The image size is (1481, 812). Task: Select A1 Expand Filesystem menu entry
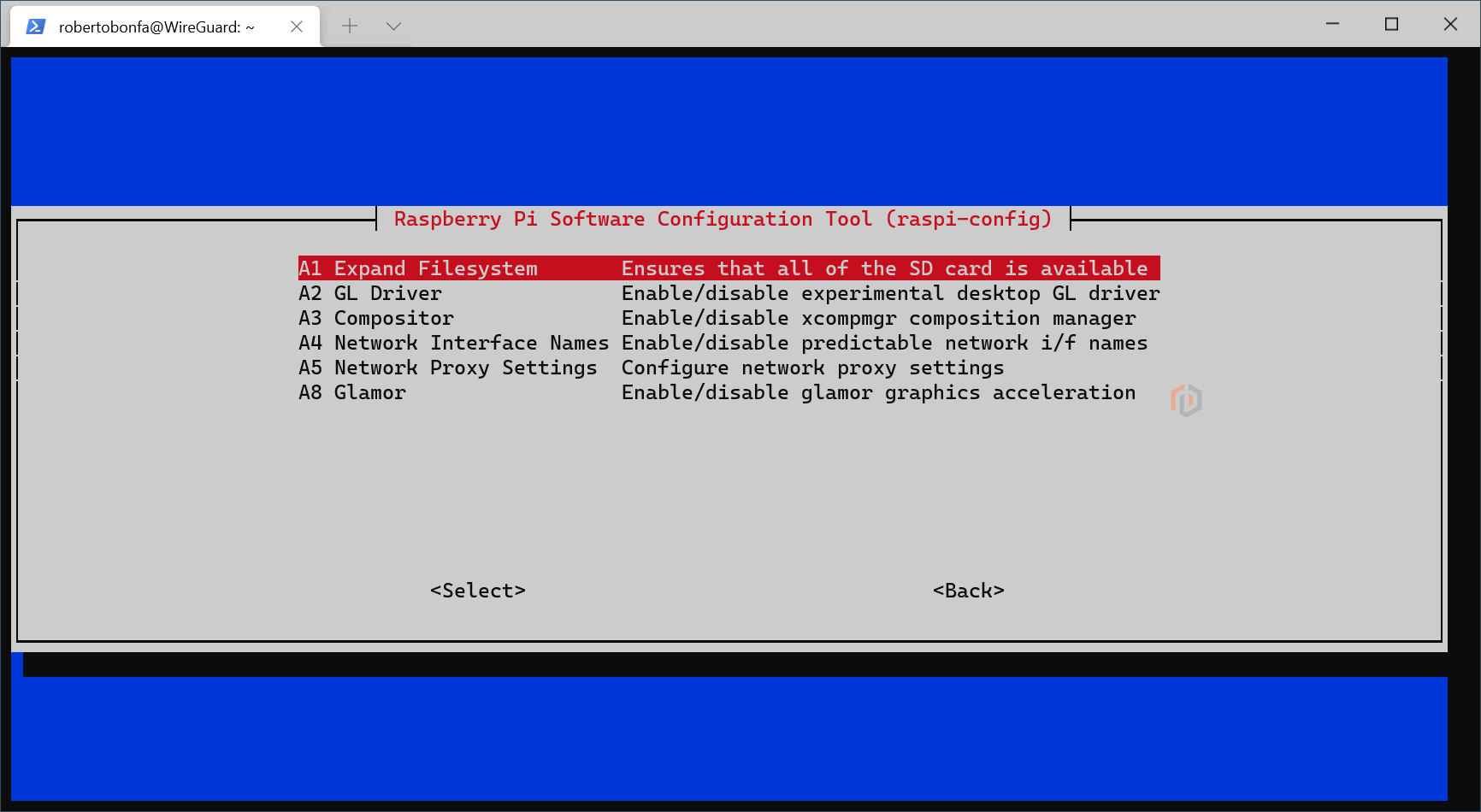[729, 268]
